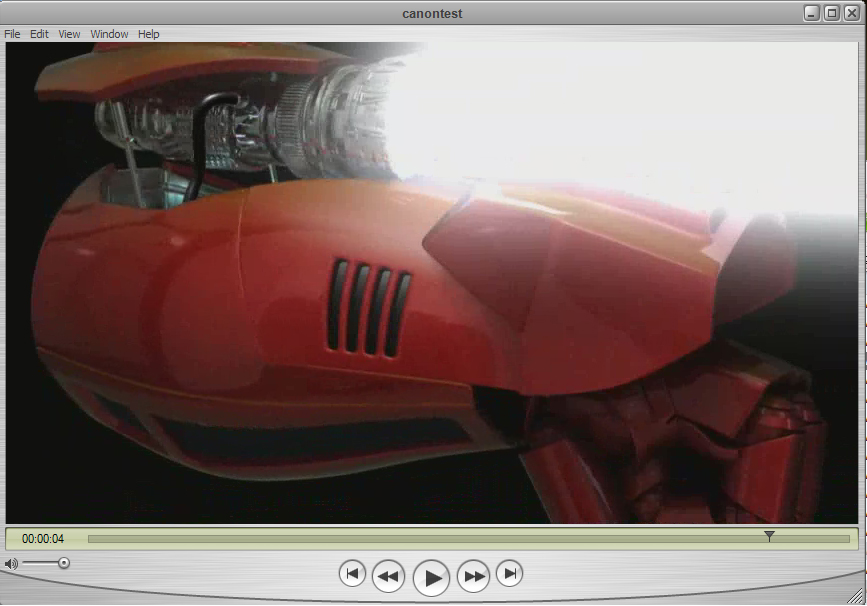This screenshot has height=606, width=867.
Task: Click the volume slider knob
Action: click(64, 563)
